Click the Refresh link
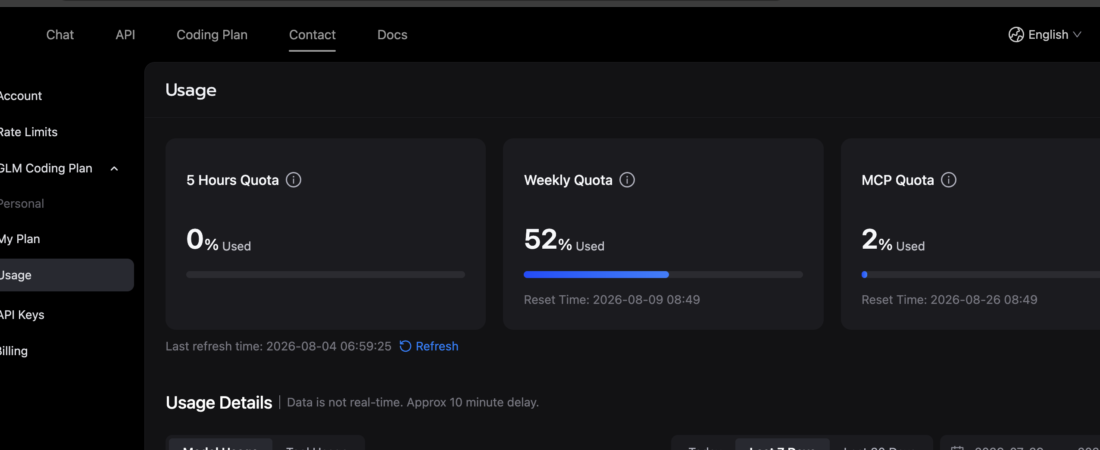 pyautogui.click(x=429, y=346)
